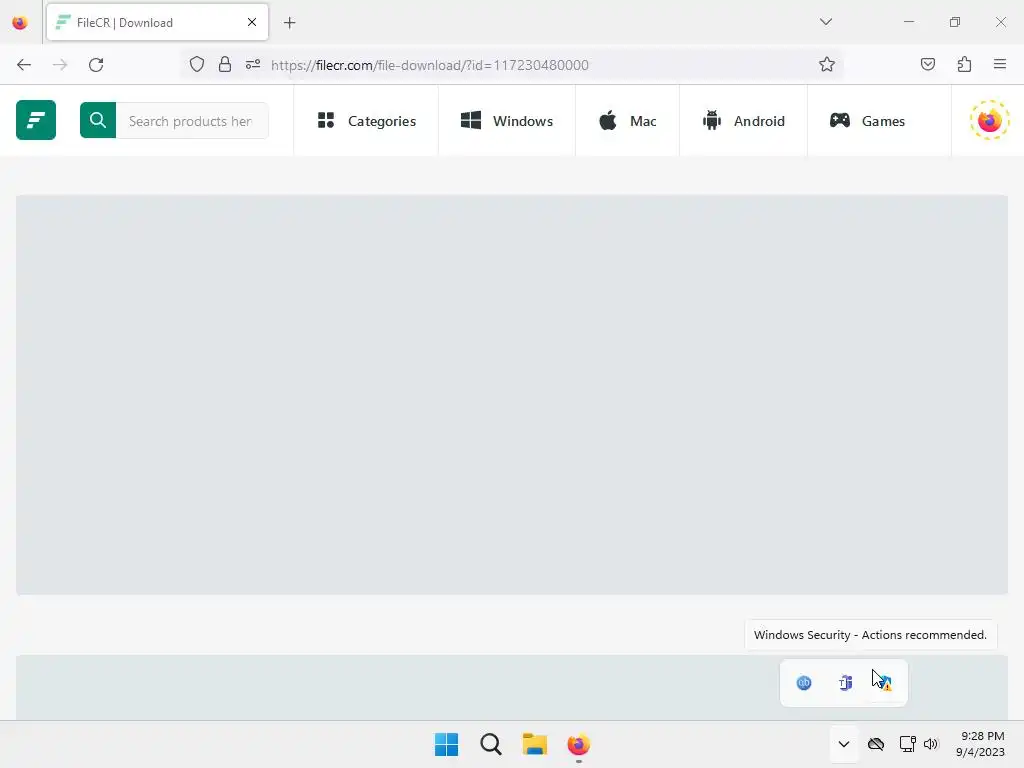List all tabs dropdown arrow
The image size is (1024, 768).
[x=826, y=22]
